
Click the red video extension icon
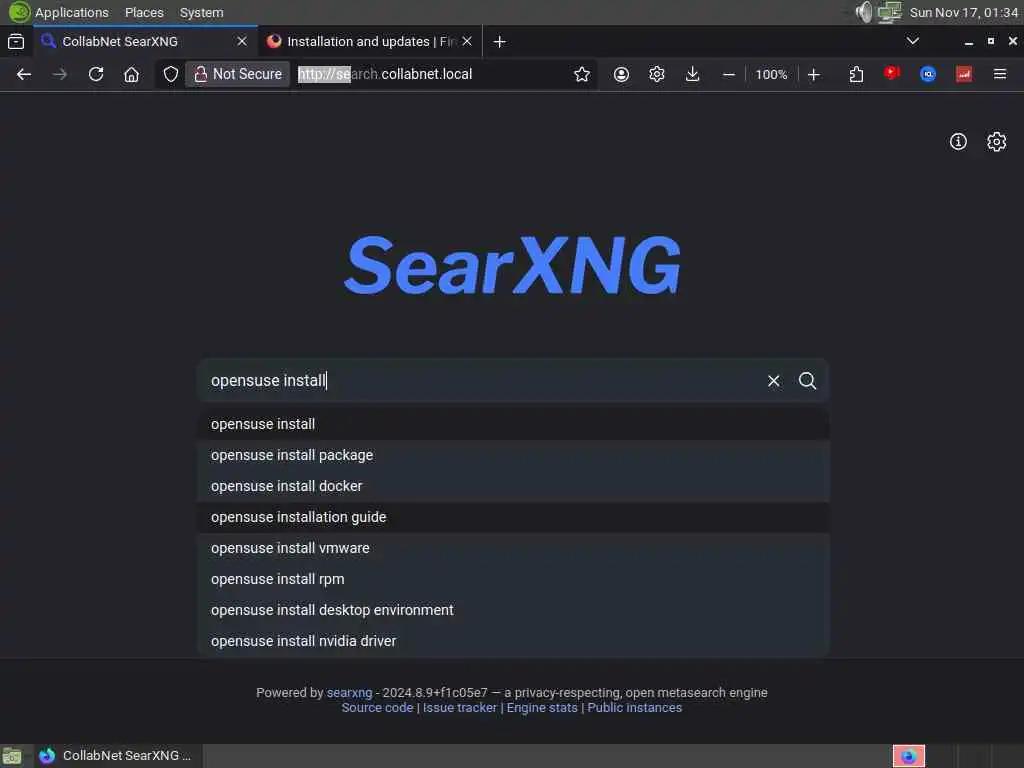[x=892, y=73]
